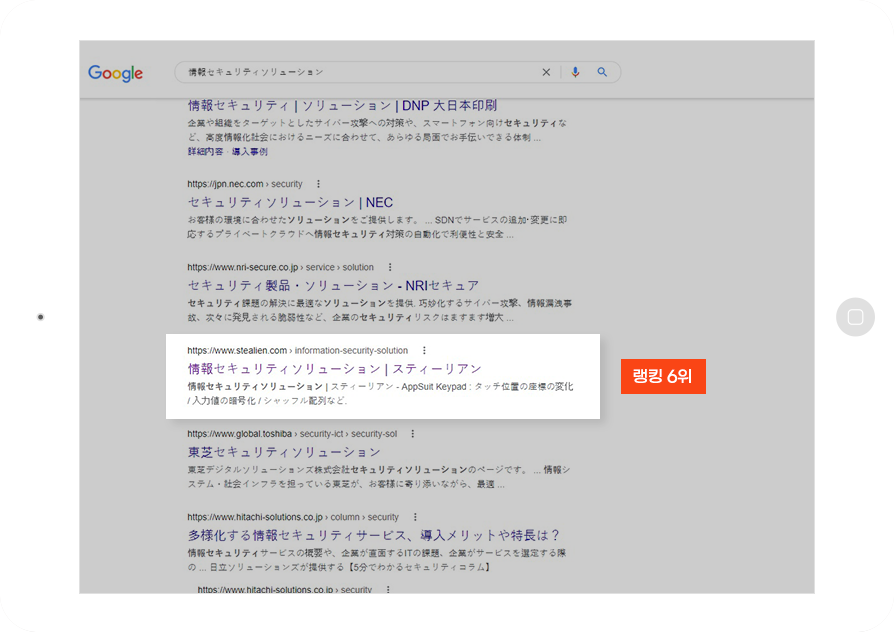This screenshot has width=894, height=632.
Task: Clear the search box with X icon
Action: [546, 72]
